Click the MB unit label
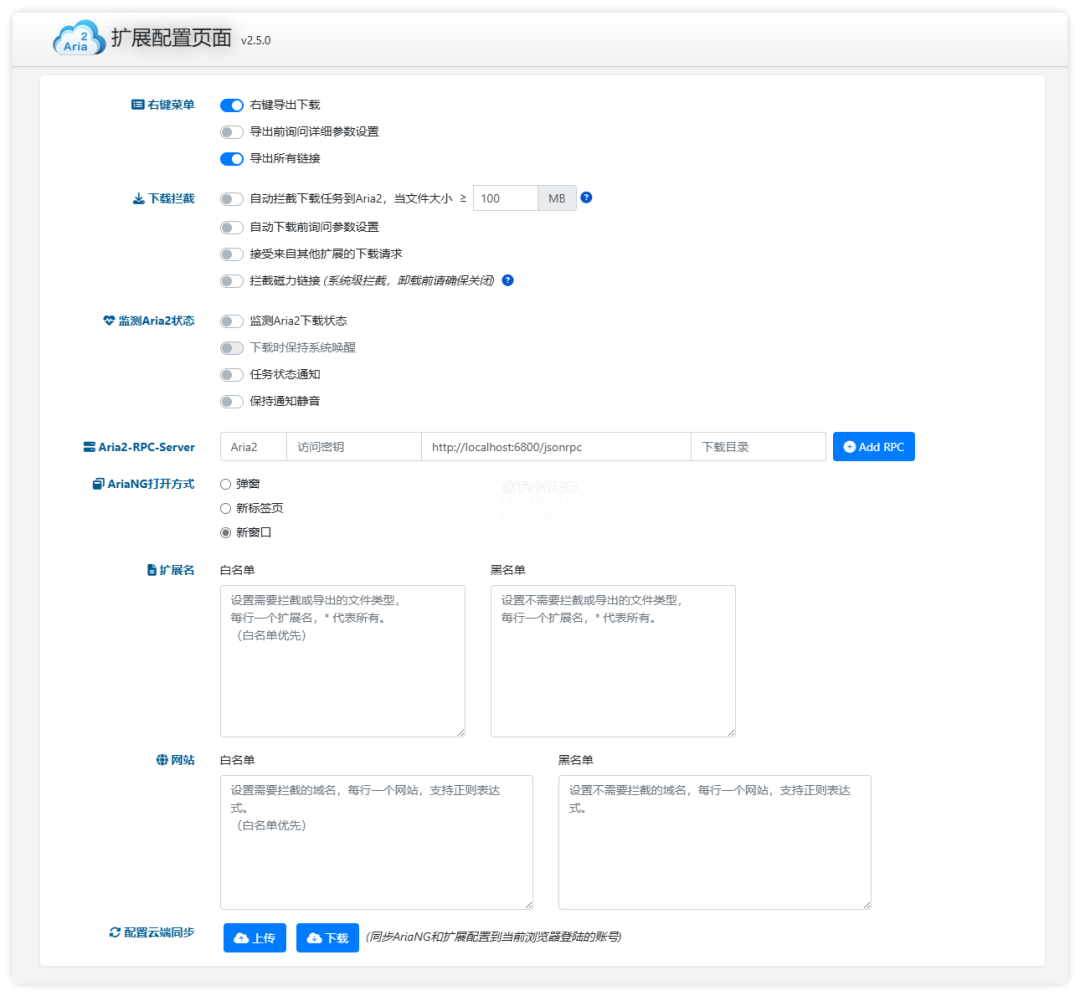 click(557, 198)
